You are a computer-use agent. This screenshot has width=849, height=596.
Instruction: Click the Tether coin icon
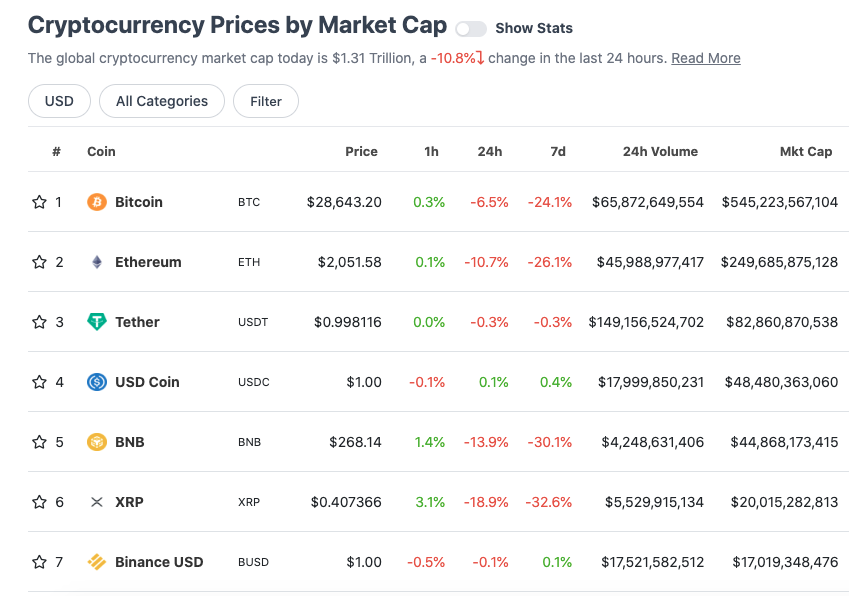(x=97, y=322)
